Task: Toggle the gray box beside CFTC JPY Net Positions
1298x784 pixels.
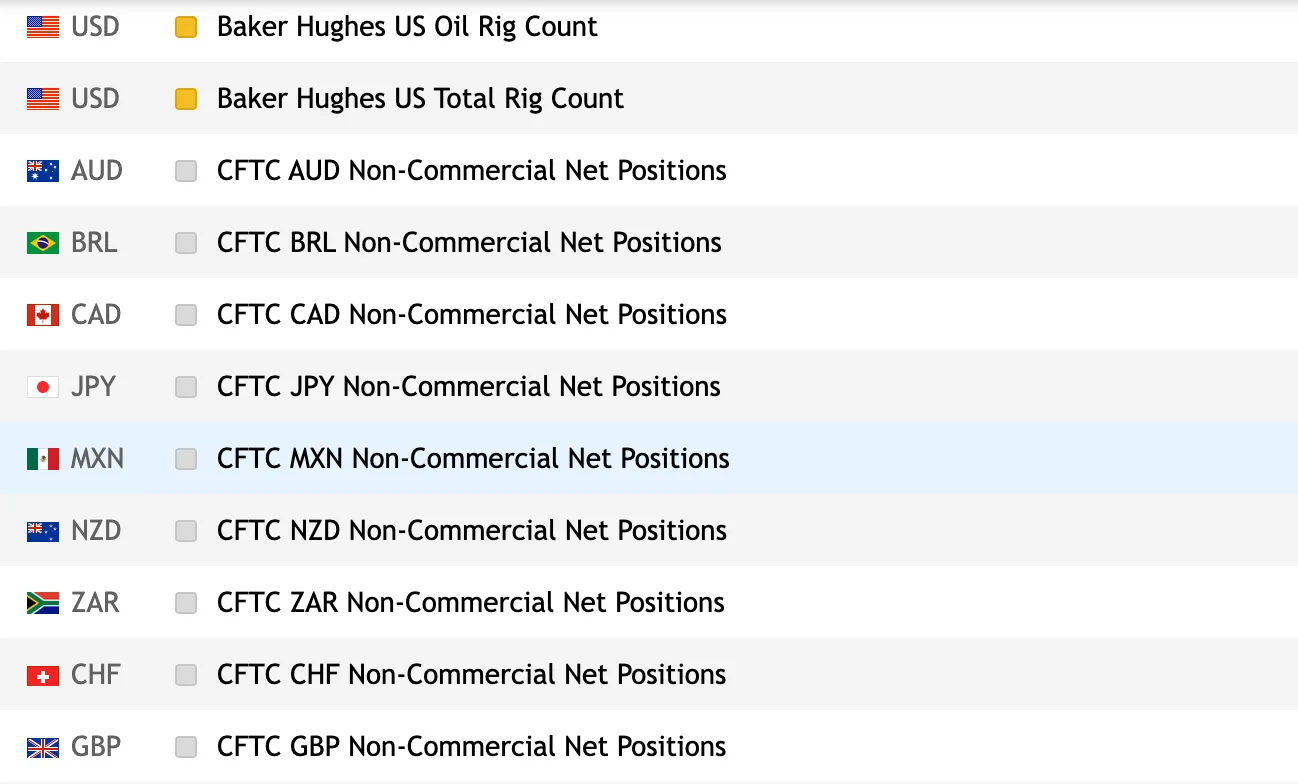Action: tap(186, 387)
